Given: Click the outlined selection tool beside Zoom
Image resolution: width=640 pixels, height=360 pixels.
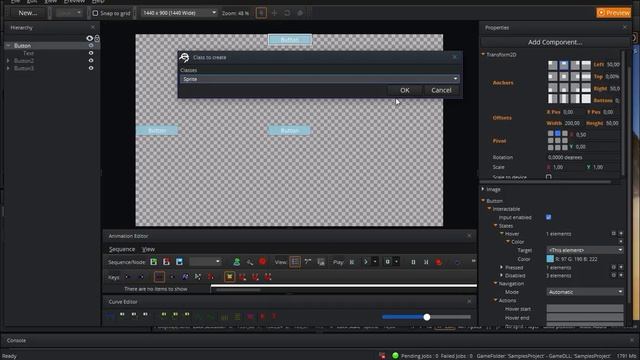Looking at the screenshot, I should (261, 13).
